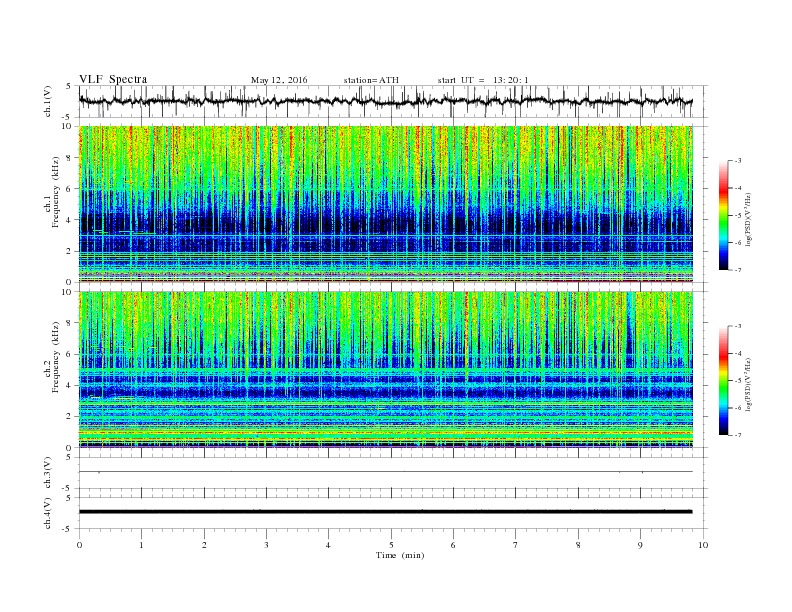Viewport: 792px width, 612px height.
Task: Click the "-7" label on ch.2 colorbar
Action: tap(738, 435)
